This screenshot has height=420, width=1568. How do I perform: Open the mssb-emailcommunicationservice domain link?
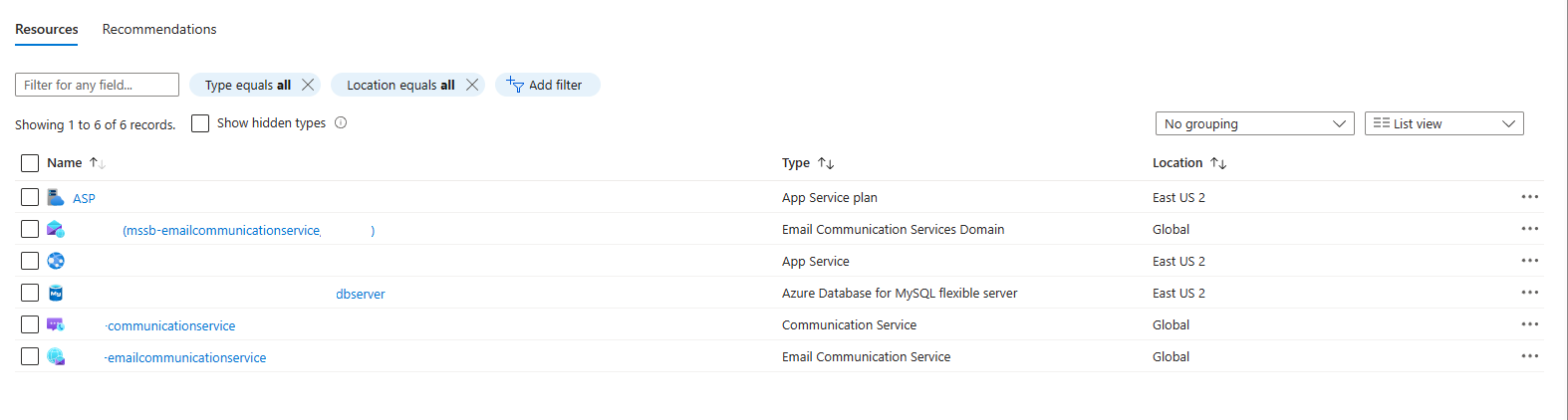click(248, 230)
